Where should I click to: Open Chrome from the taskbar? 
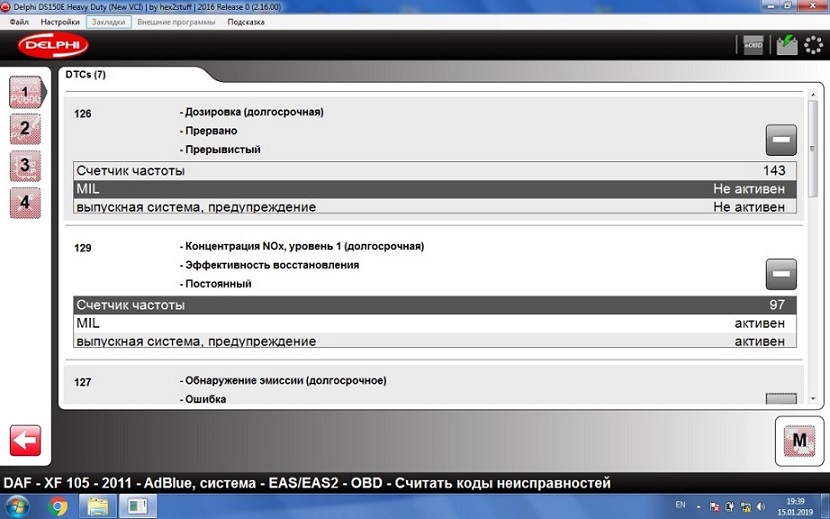pyautogui.click(x=58, y=507)
